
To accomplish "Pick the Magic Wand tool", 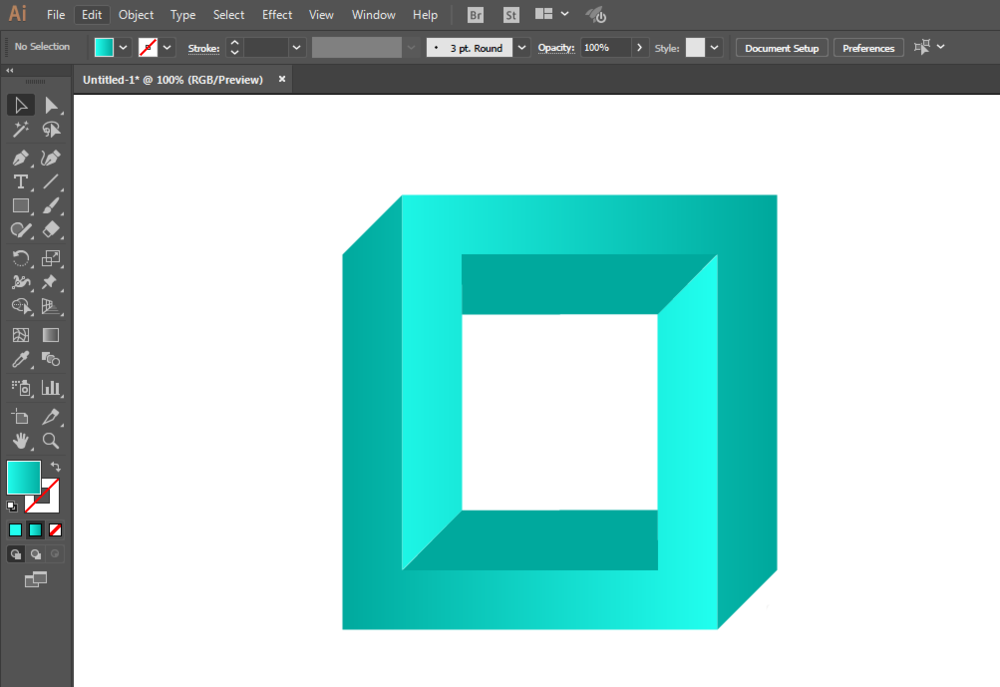I will [x=20, y=130].
